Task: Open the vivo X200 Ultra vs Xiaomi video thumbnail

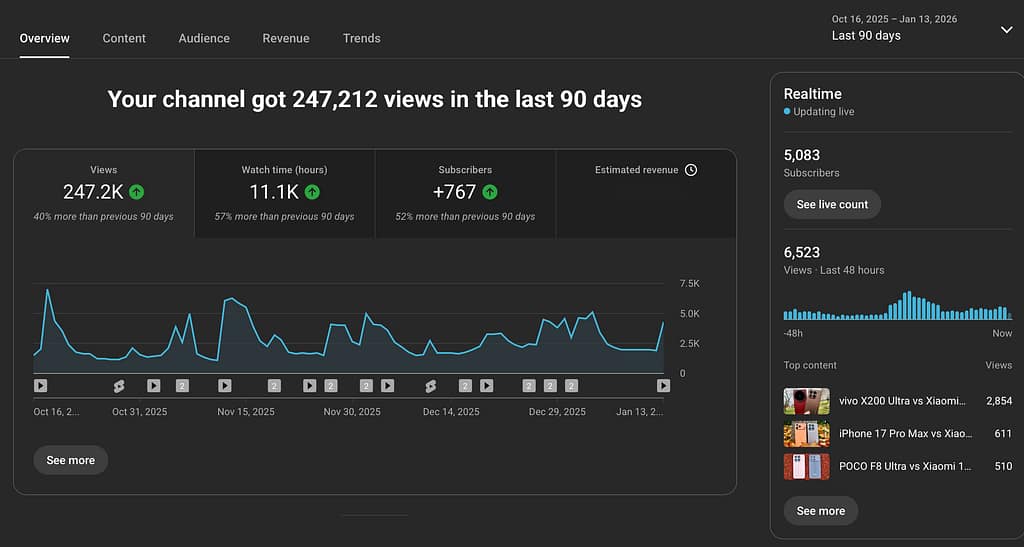Action: pyautogui.click(x=806, y=401)
